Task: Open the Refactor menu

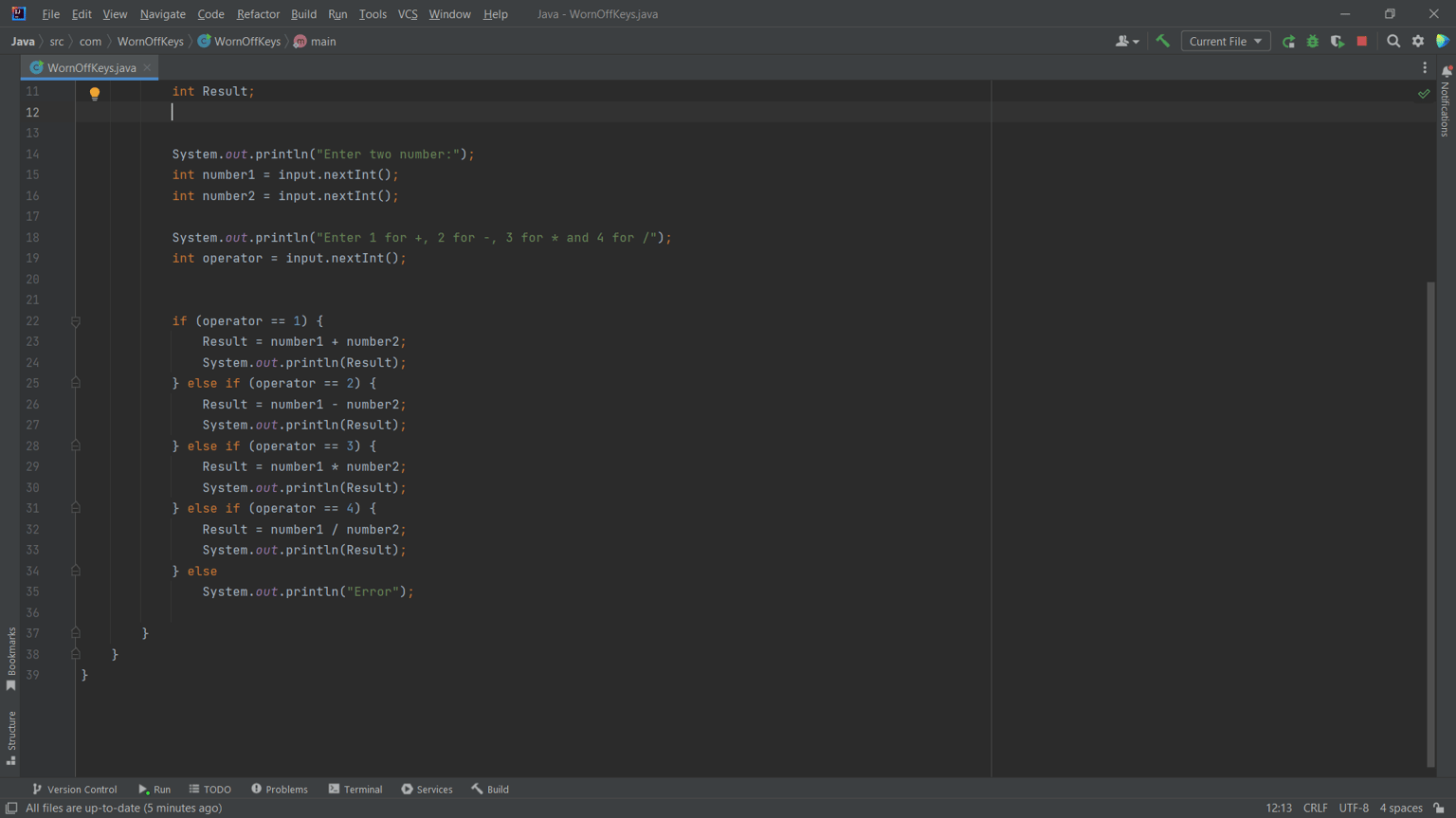Action: [258, 14]
